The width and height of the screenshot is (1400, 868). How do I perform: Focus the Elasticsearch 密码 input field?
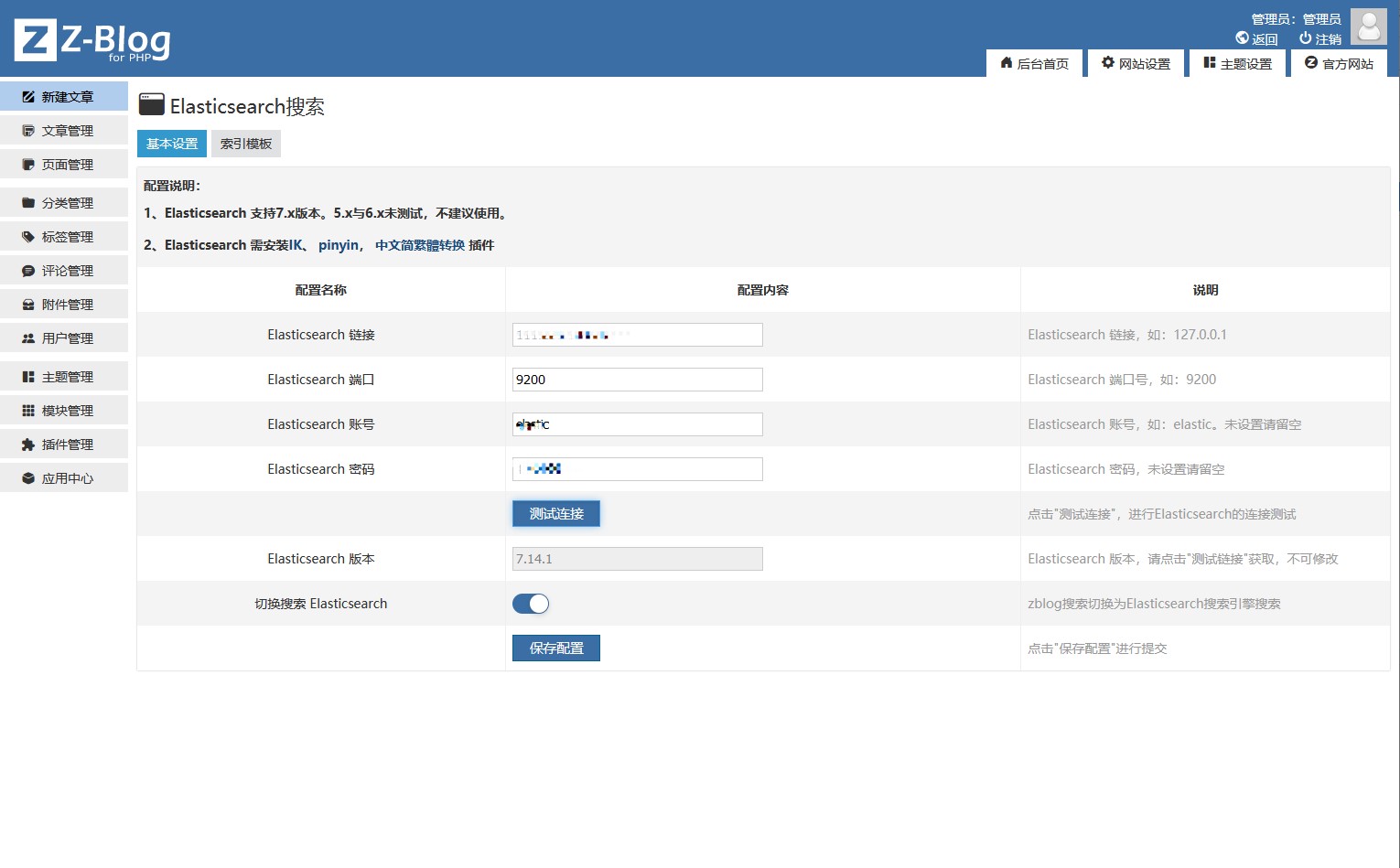[x=638, y=469]
